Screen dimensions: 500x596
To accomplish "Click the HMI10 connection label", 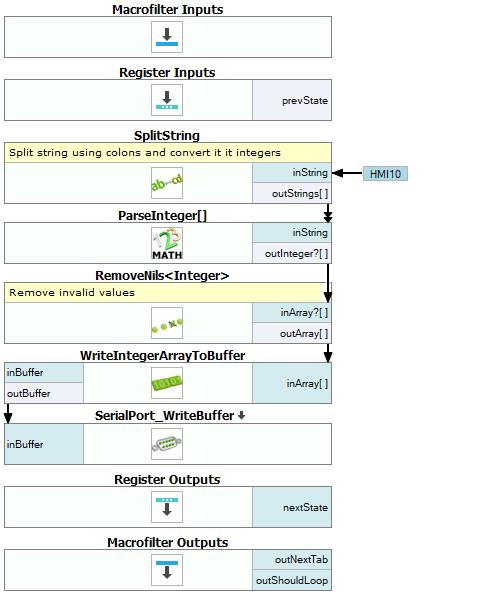I will click(x=385, y=174).
